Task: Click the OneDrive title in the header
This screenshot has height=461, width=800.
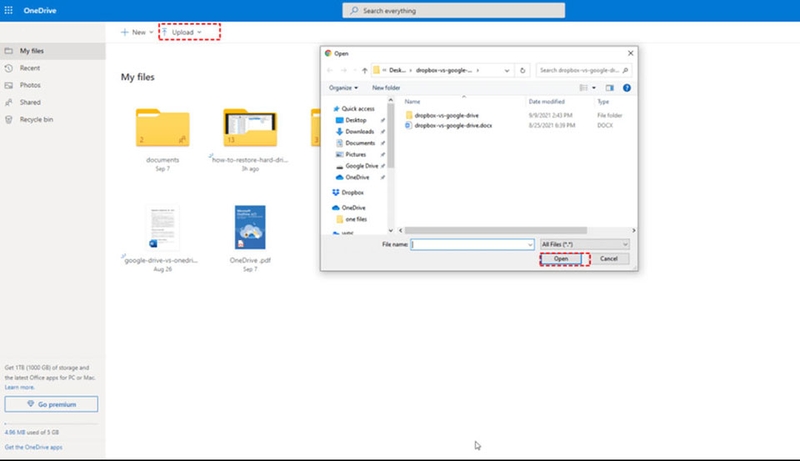Action: [40, 10]
